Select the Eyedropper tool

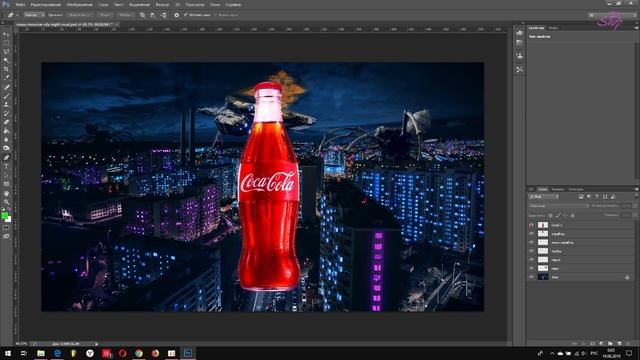pyautogui.click(x=6, y=78)
